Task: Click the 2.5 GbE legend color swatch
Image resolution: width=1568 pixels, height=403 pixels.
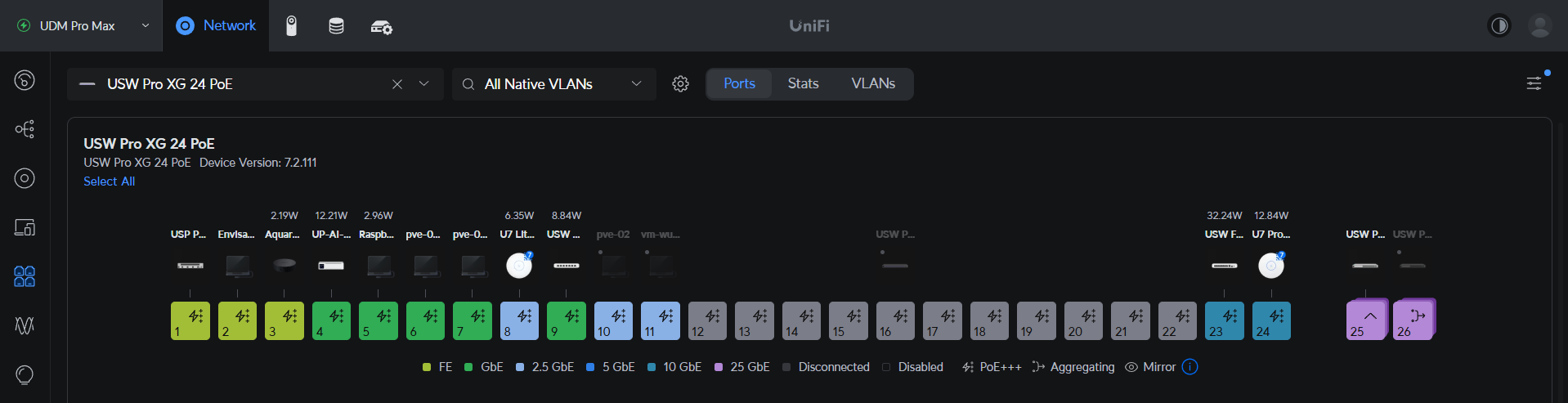Action: coord(520,367)
